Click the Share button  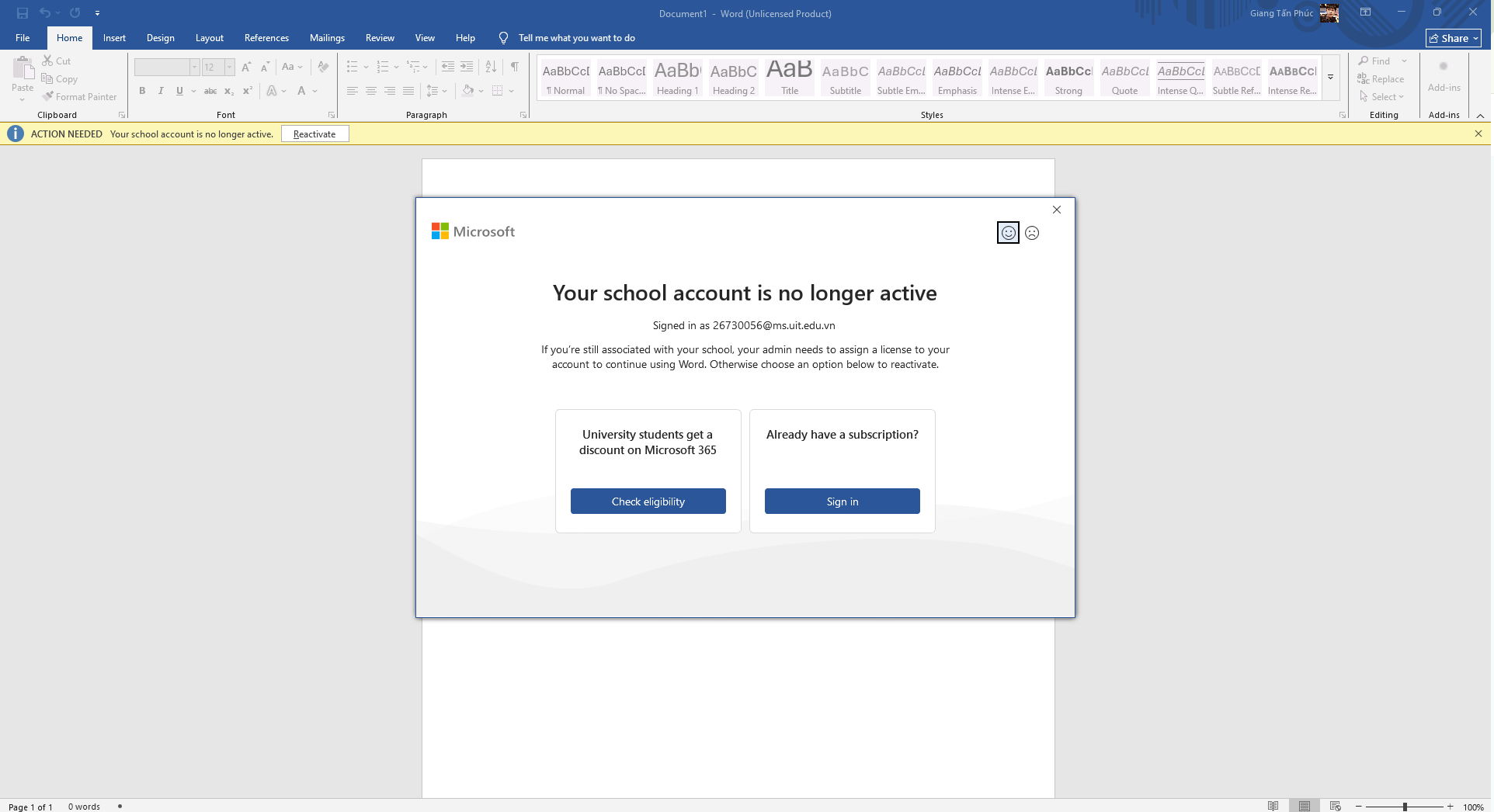(x=1454, y=38)
